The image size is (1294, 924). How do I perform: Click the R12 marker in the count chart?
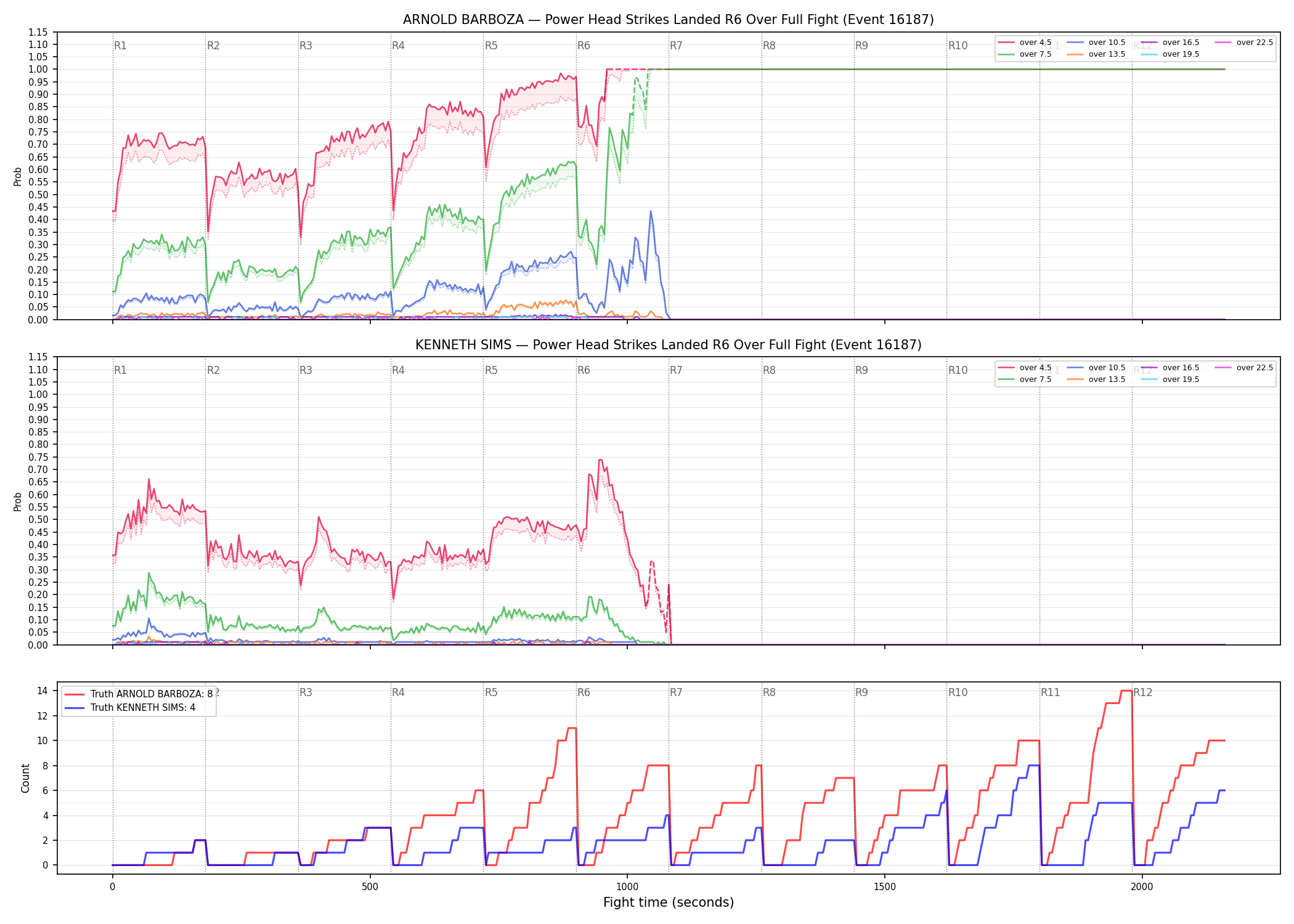pyautogui.click(x=1142, y=692)
